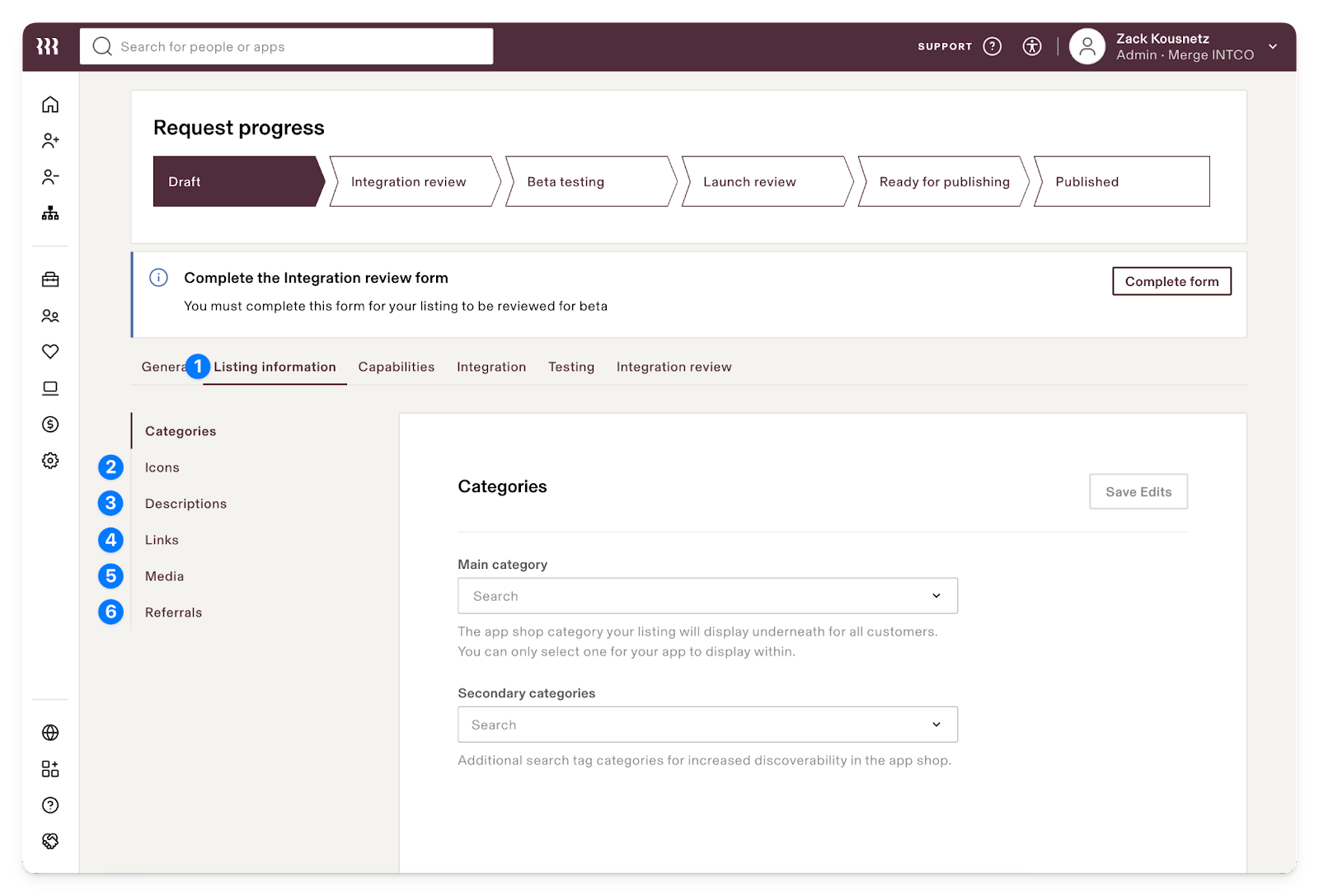This screenshot has width=1319, height=896.
Task: Switch to the Testing tab
Action: pyautogui.click(x=571, y=367)
